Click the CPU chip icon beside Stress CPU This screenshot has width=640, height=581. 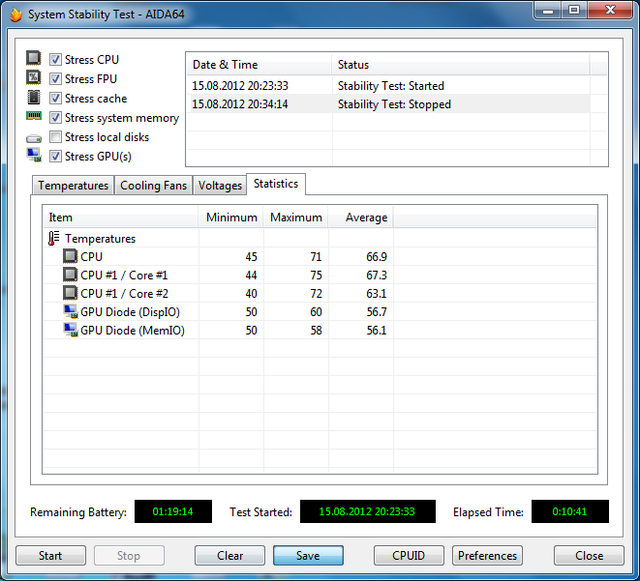34,59
